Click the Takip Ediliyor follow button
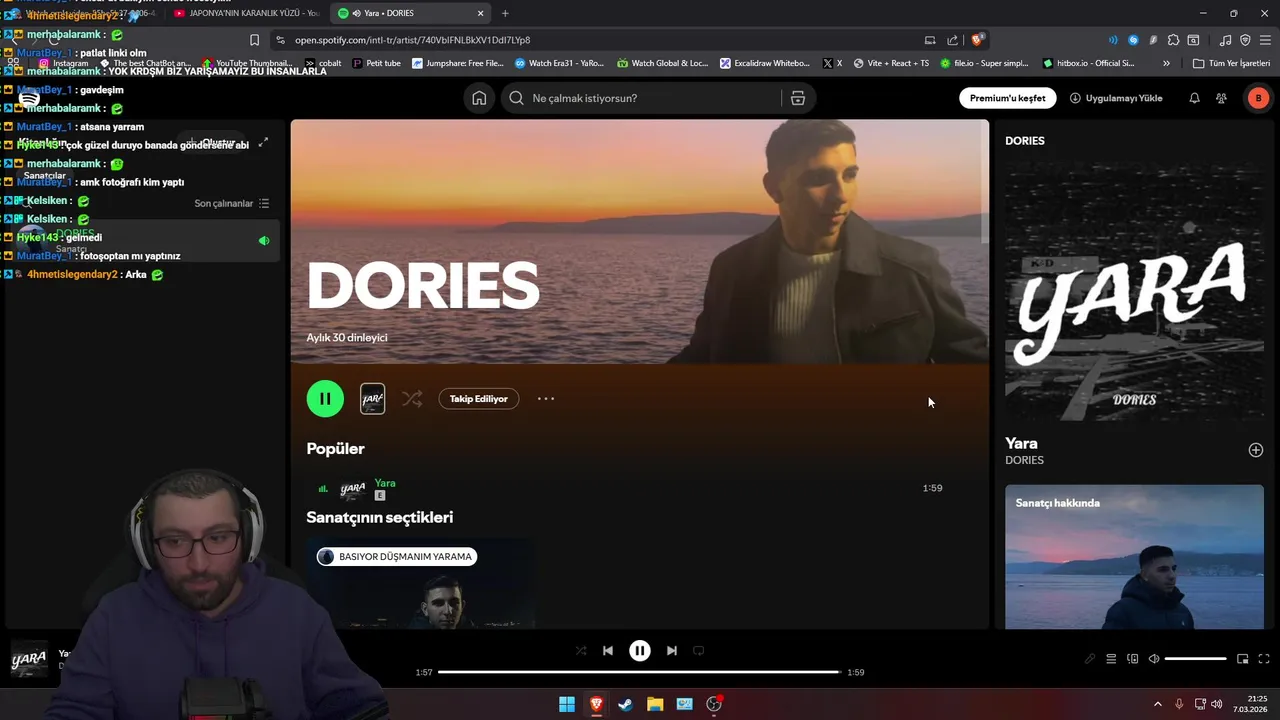This screenshot has height=720, width=1280. coord(478,398)
